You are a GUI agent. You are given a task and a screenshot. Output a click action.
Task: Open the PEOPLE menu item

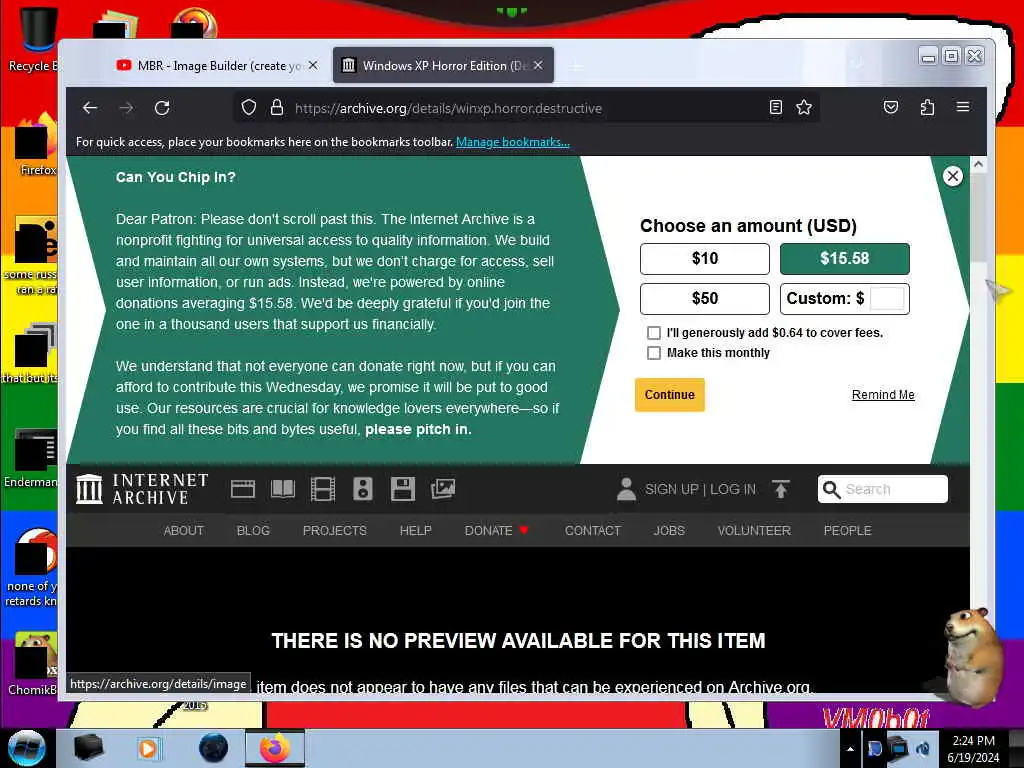pyautogui.click(x=847, y=530)
